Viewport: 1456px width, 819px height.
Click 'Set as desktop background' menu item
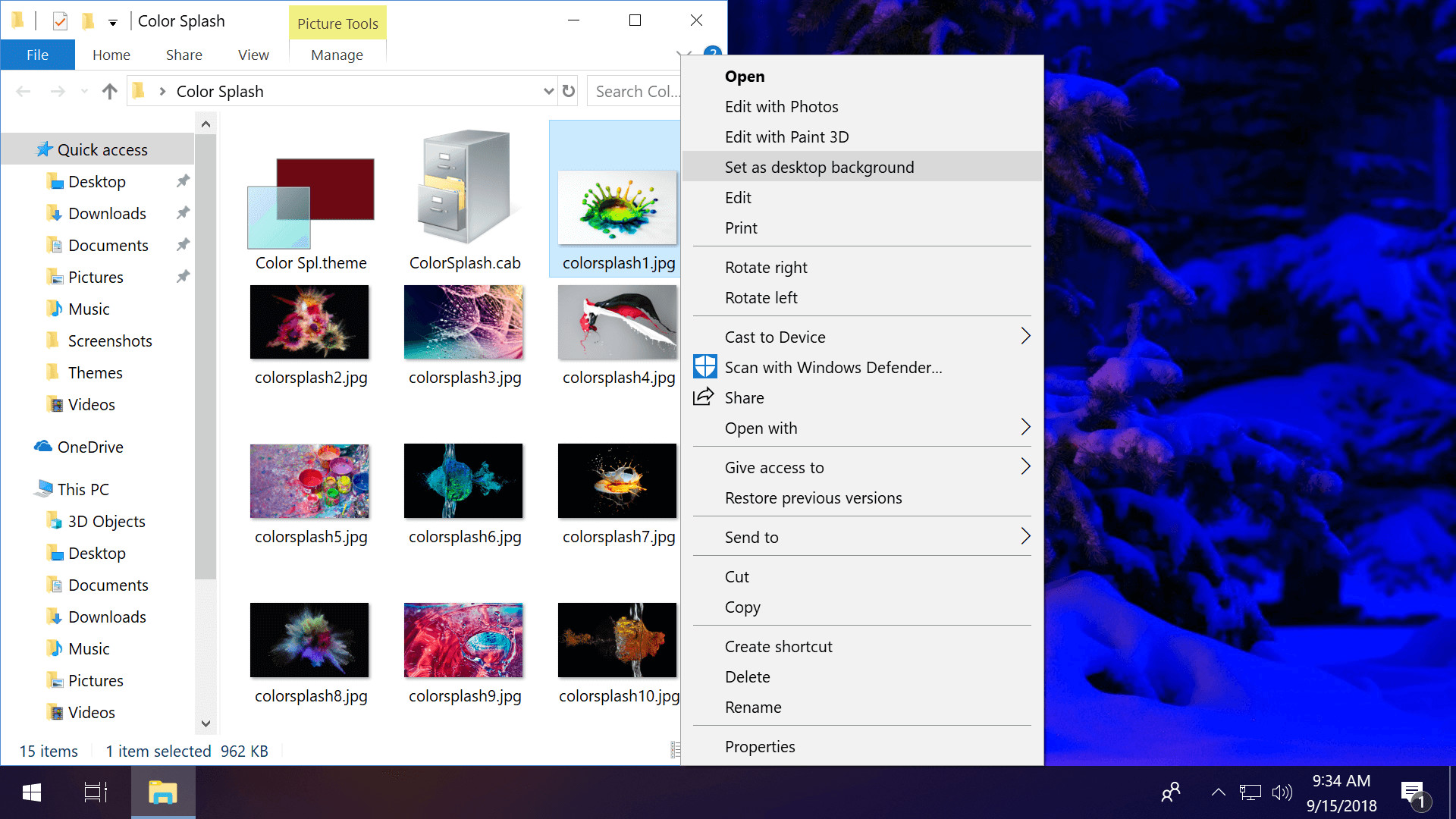(819, 167)
